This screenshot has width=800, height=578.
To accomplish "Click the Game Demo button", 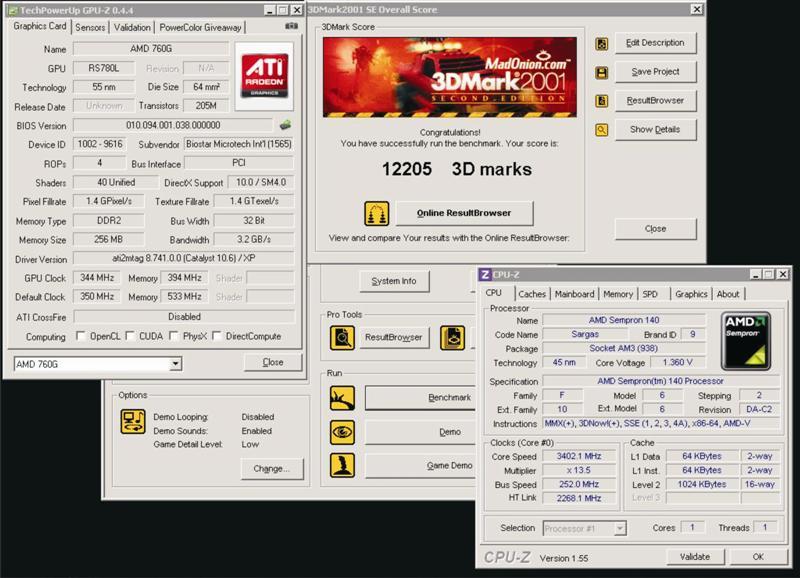I will pyautogui.click(x=420, y=465).
